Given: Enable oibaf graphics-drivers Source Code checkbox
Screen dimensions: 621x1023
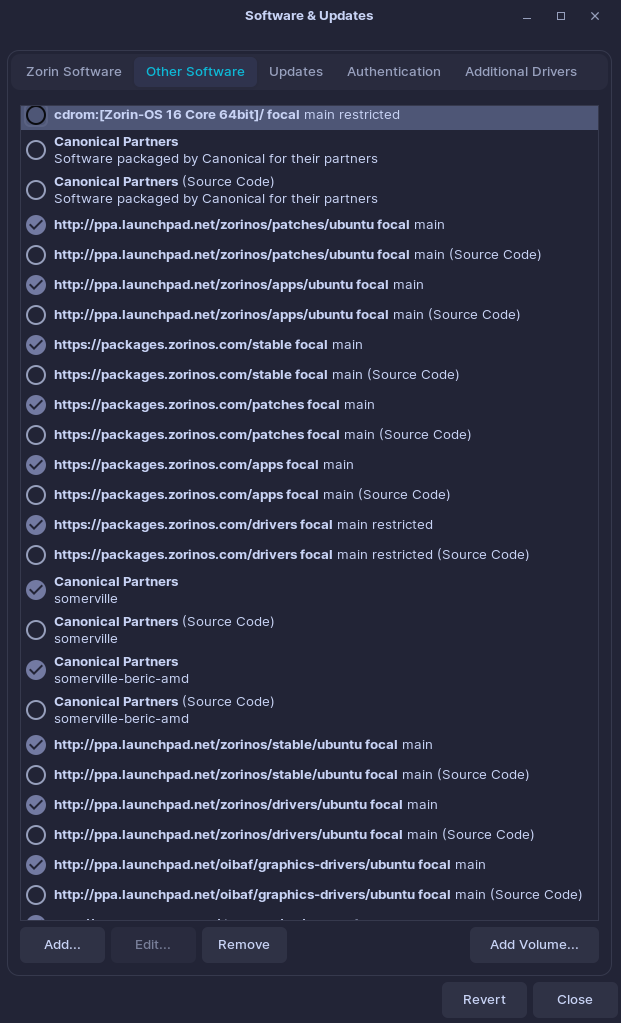Looking at the screenshot, I should (36, 895).
